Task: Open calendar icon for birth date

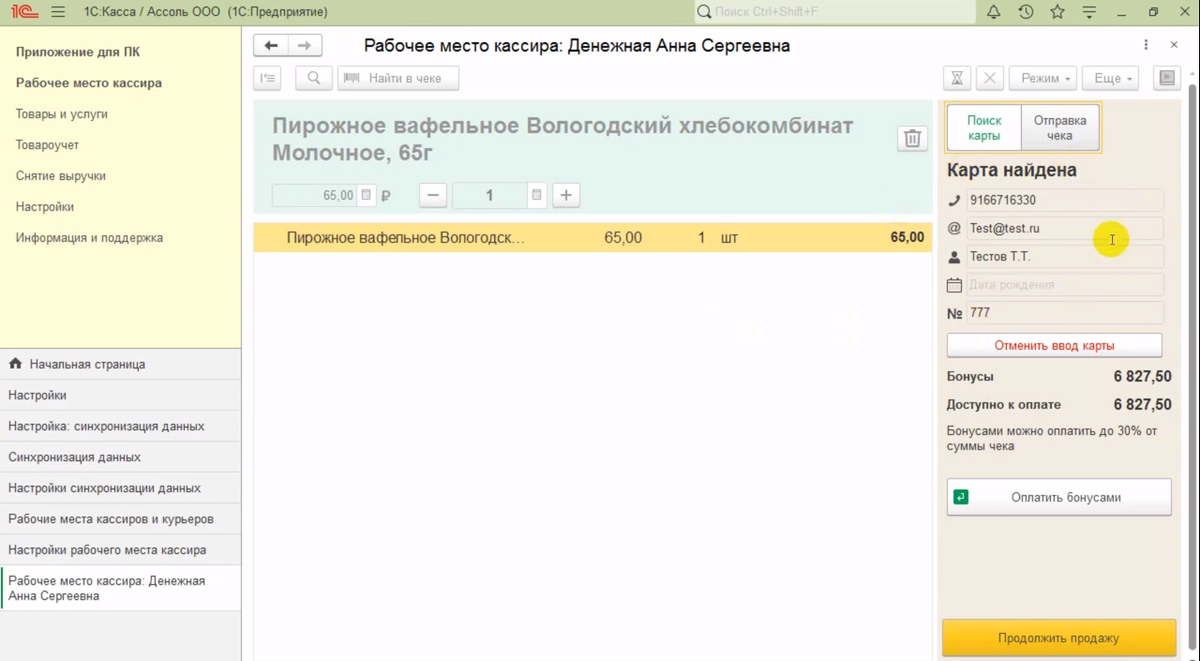Action: [955, 285]
